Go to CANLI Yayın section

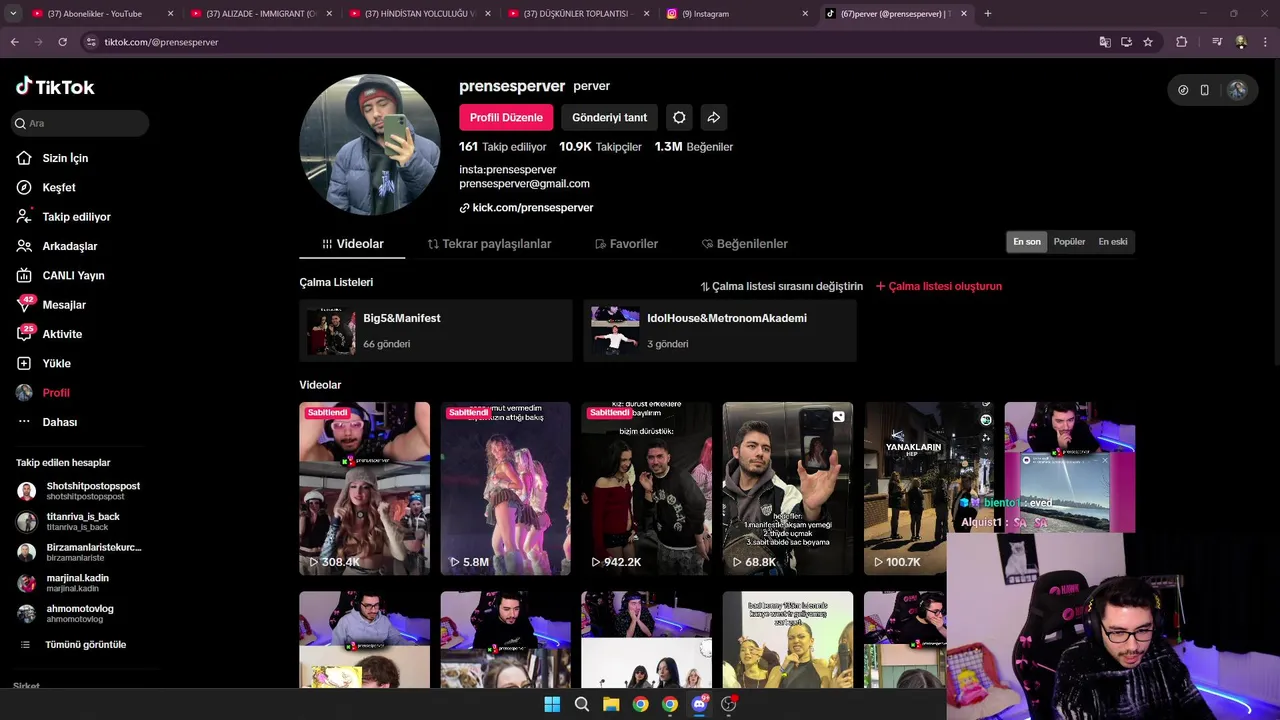(x=73, y=275)
